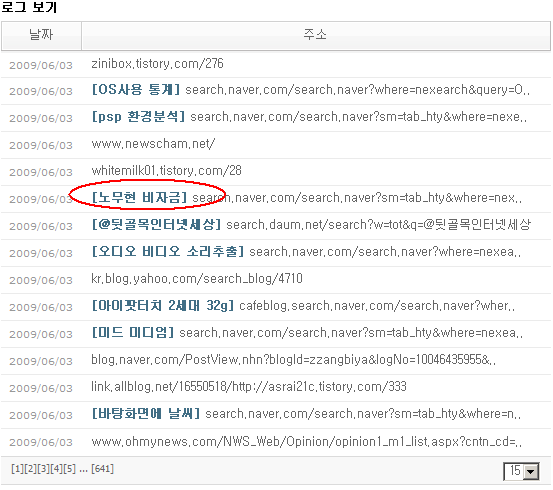Open the [@뒷골목인터넷세상] daum search link
553x490 pixels.
156,225
